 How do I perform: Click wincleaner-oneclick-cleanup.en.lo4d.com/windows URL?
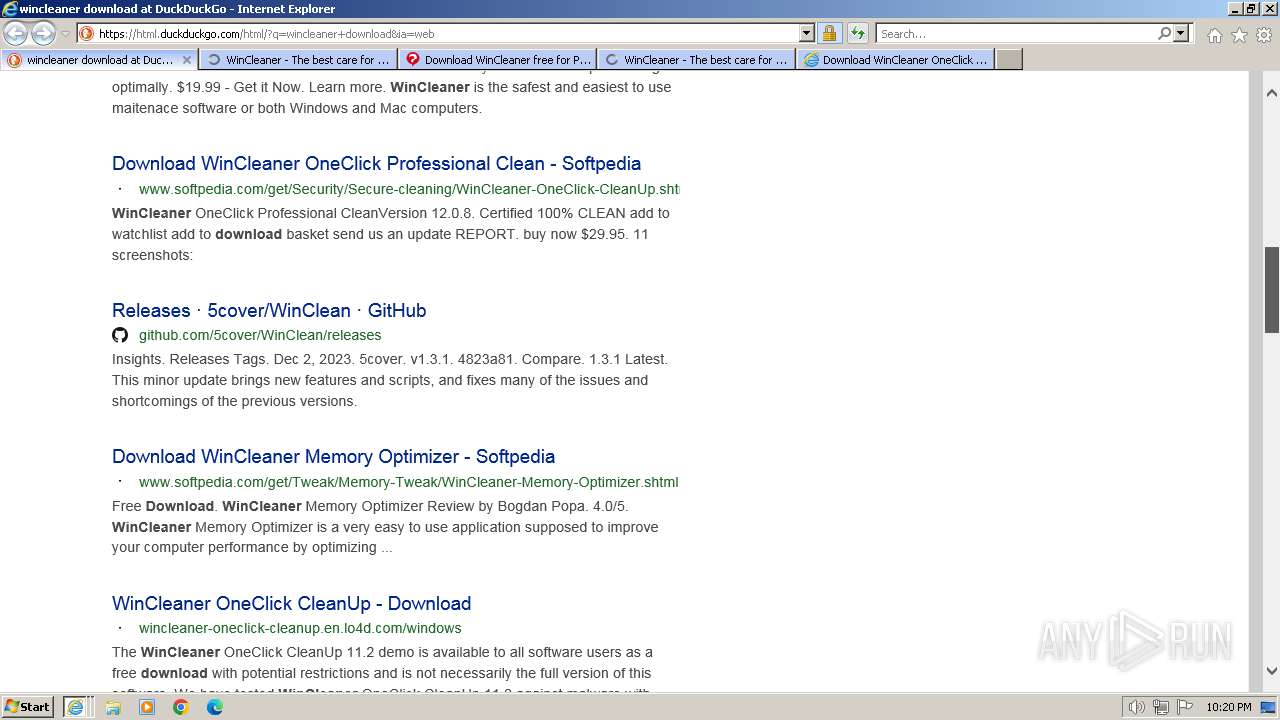(300, 628)
